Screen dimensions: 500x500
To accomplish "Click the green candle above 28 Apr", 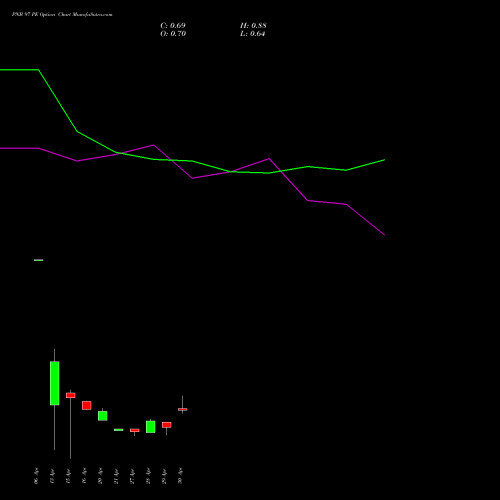I will click(x=151, y=427).
